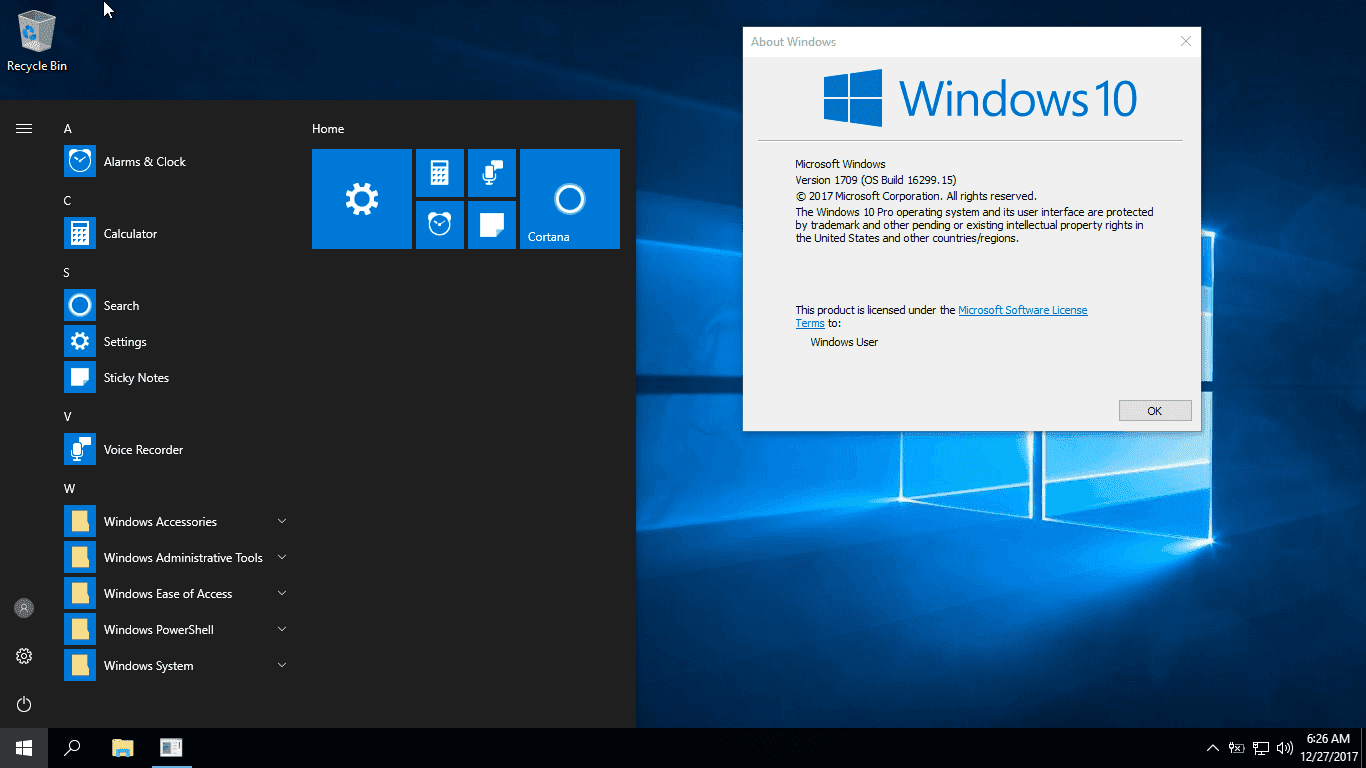This screenshot has width=1366, height=768.
Task: Expand the Windows PowerShell folder
Action: point(159,629)
